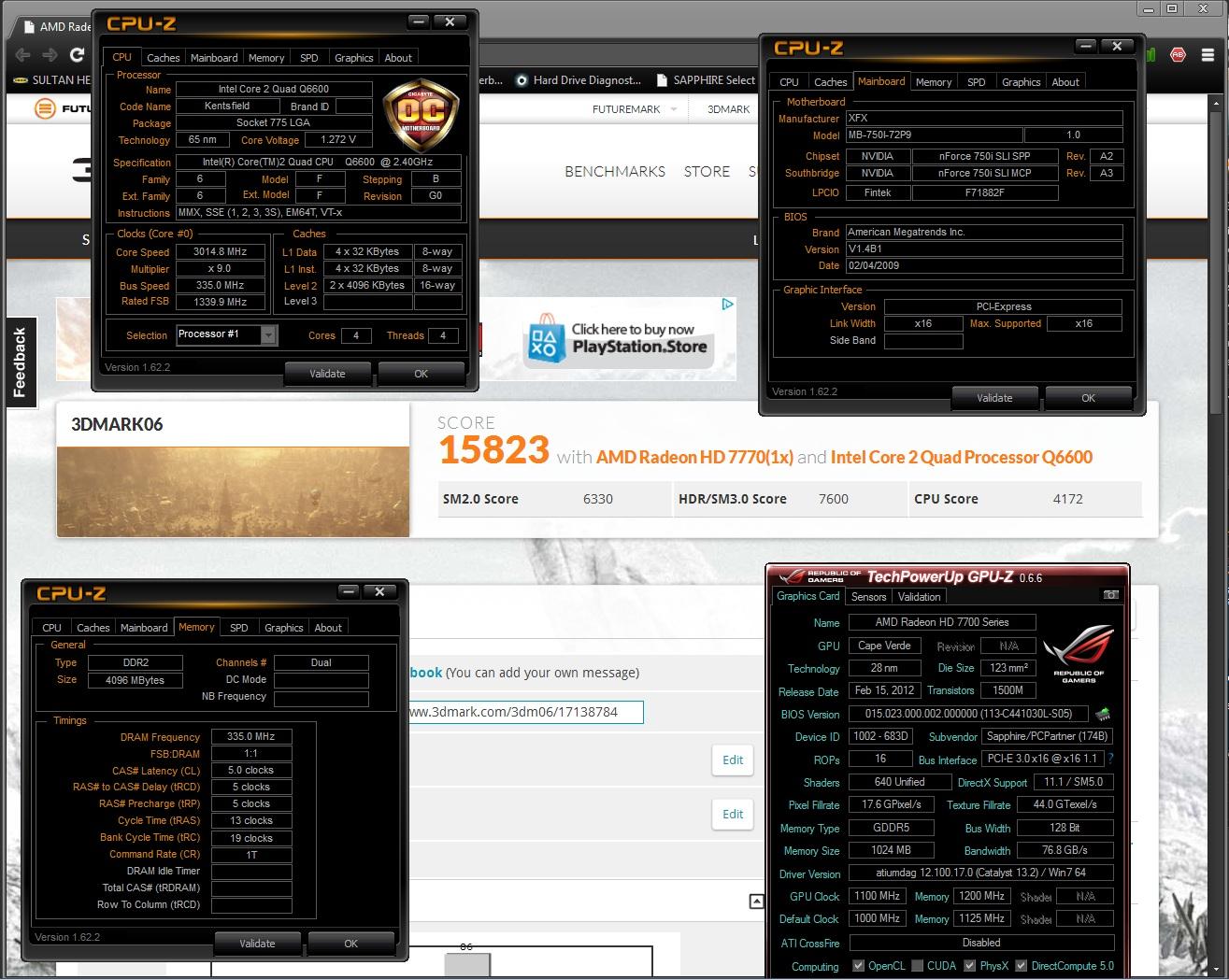Switch to the Sensors tab in GPU-Z
Image resolution: width=1229 pixels, height=980 pixels.
(868, 597)
